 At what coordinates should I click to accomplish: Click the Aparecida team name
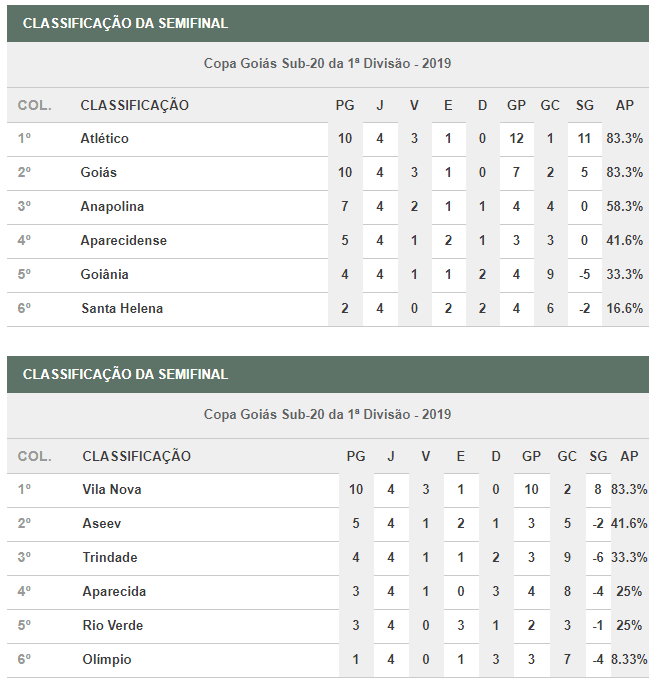tap(114, 592)
